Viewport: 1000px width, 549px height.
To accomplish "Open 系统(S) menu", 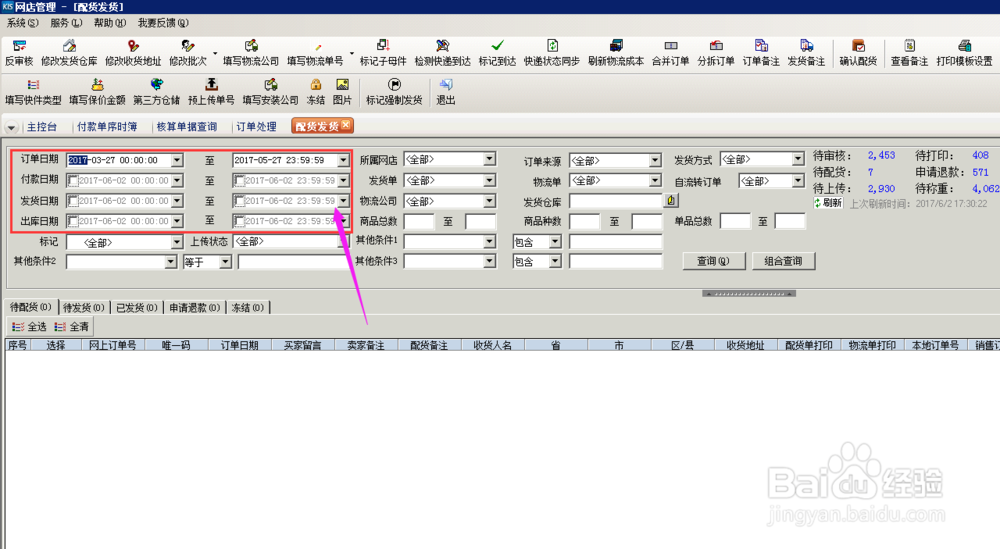I will point(22,23).
